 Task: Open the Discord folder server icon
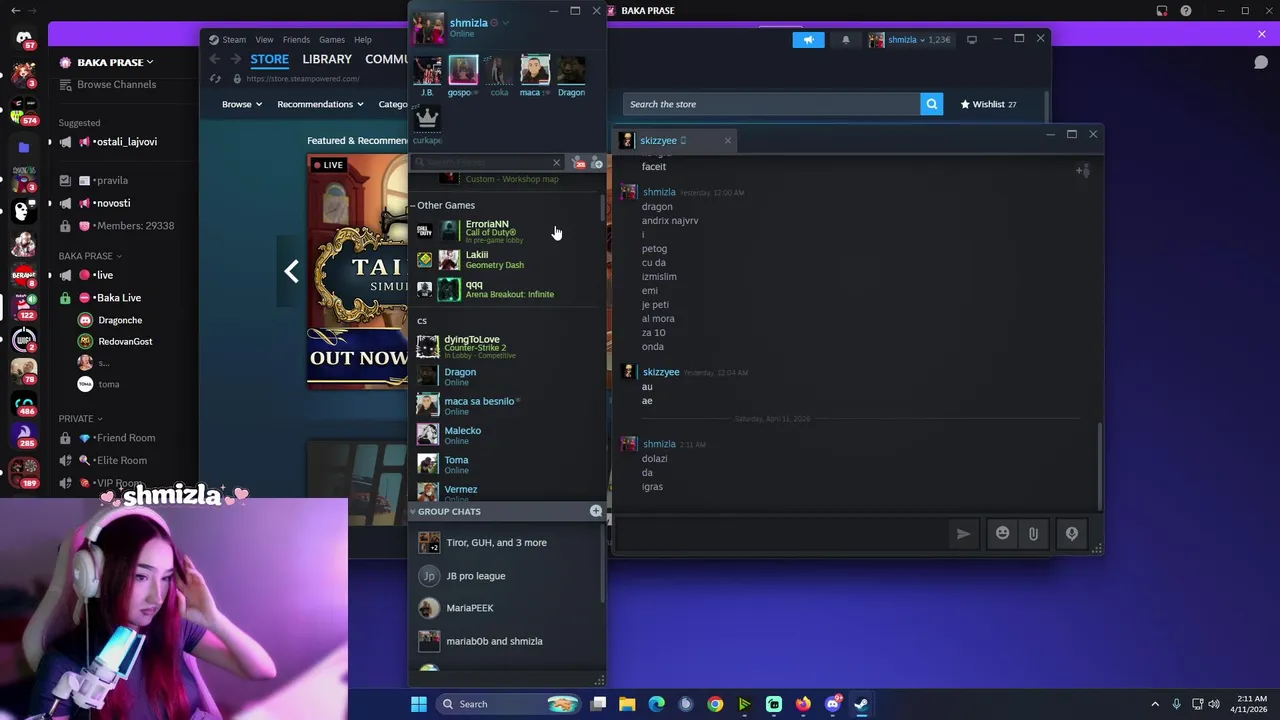[24, 147]
